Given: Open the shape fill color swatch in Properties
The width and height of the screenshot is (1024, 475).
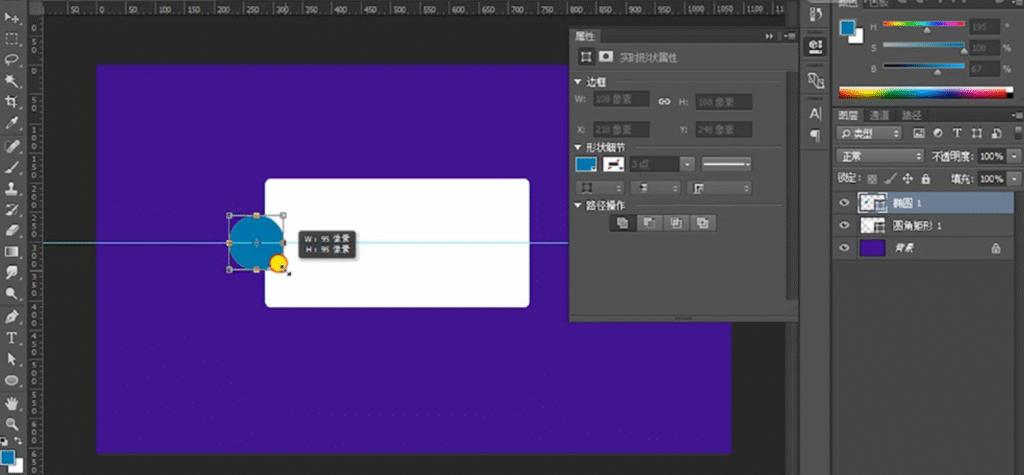Looking at the screenshot, I should tap(586, 164).
